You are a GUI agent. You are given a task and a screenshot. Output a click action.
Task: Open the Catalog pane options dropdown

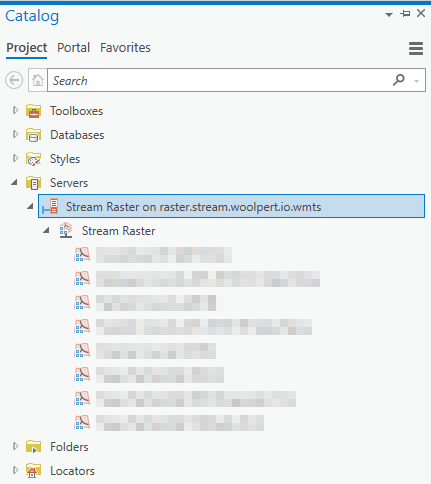coord(389,14)
